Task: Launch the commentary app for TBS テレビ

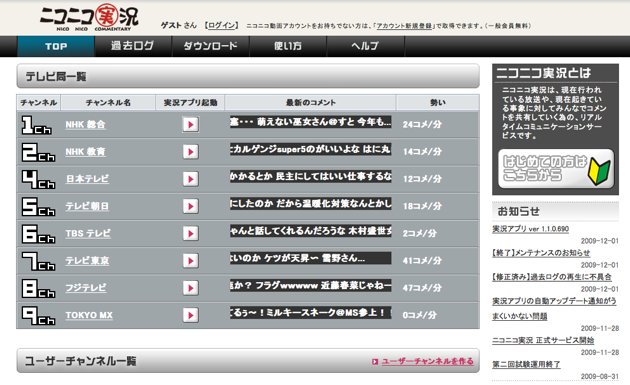Action: 190,233
